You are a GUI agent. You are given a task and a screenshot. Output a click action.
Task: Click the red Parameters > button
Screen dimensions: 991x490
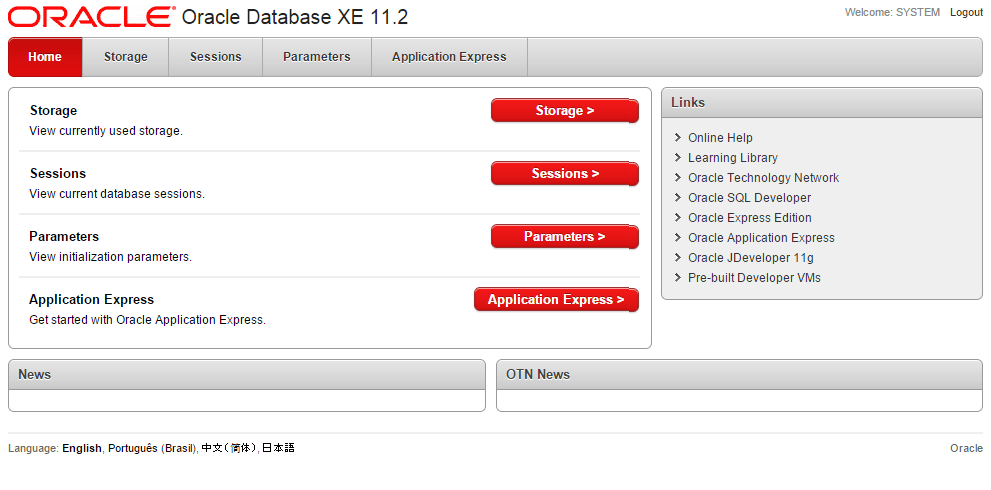click(565, 236)
